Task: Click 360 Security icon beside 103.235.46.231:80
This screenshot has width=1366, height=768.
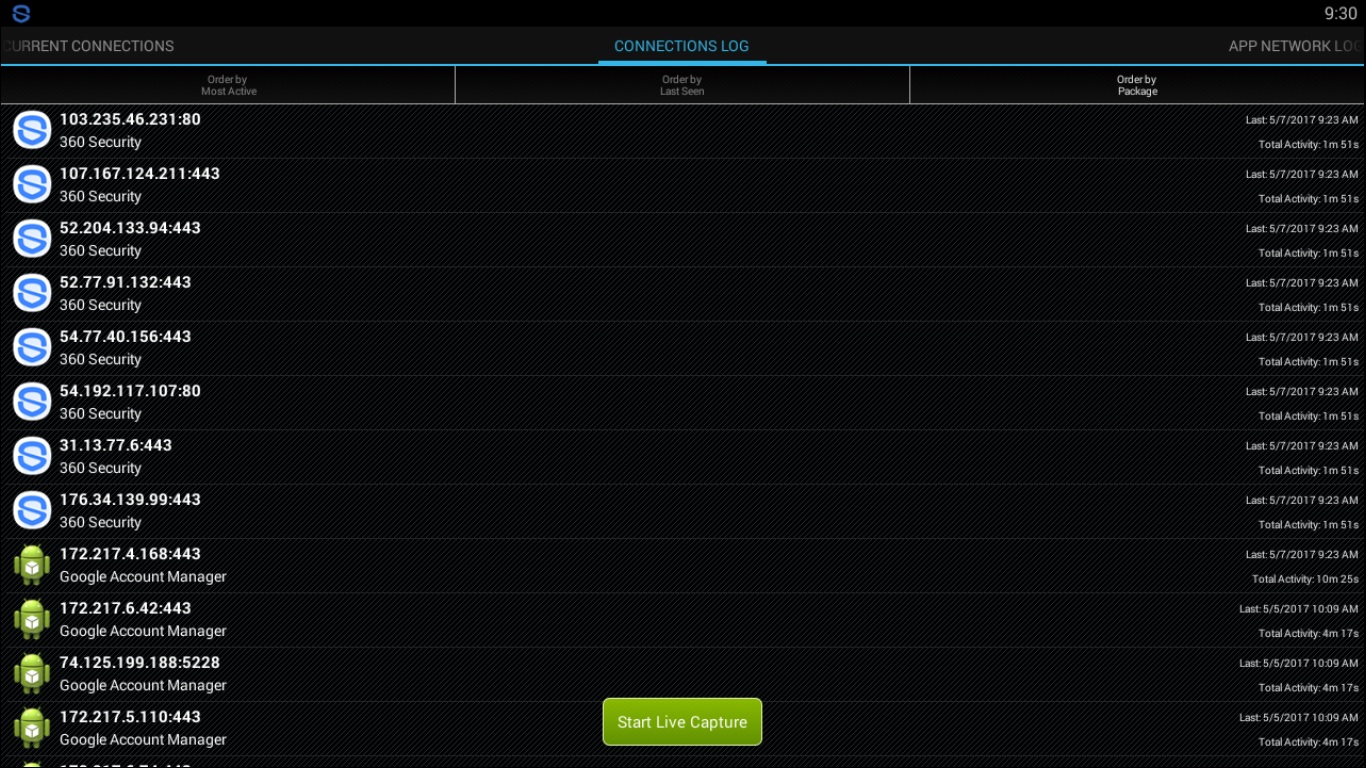Action: pyautogui.click(x=32, y=130)
